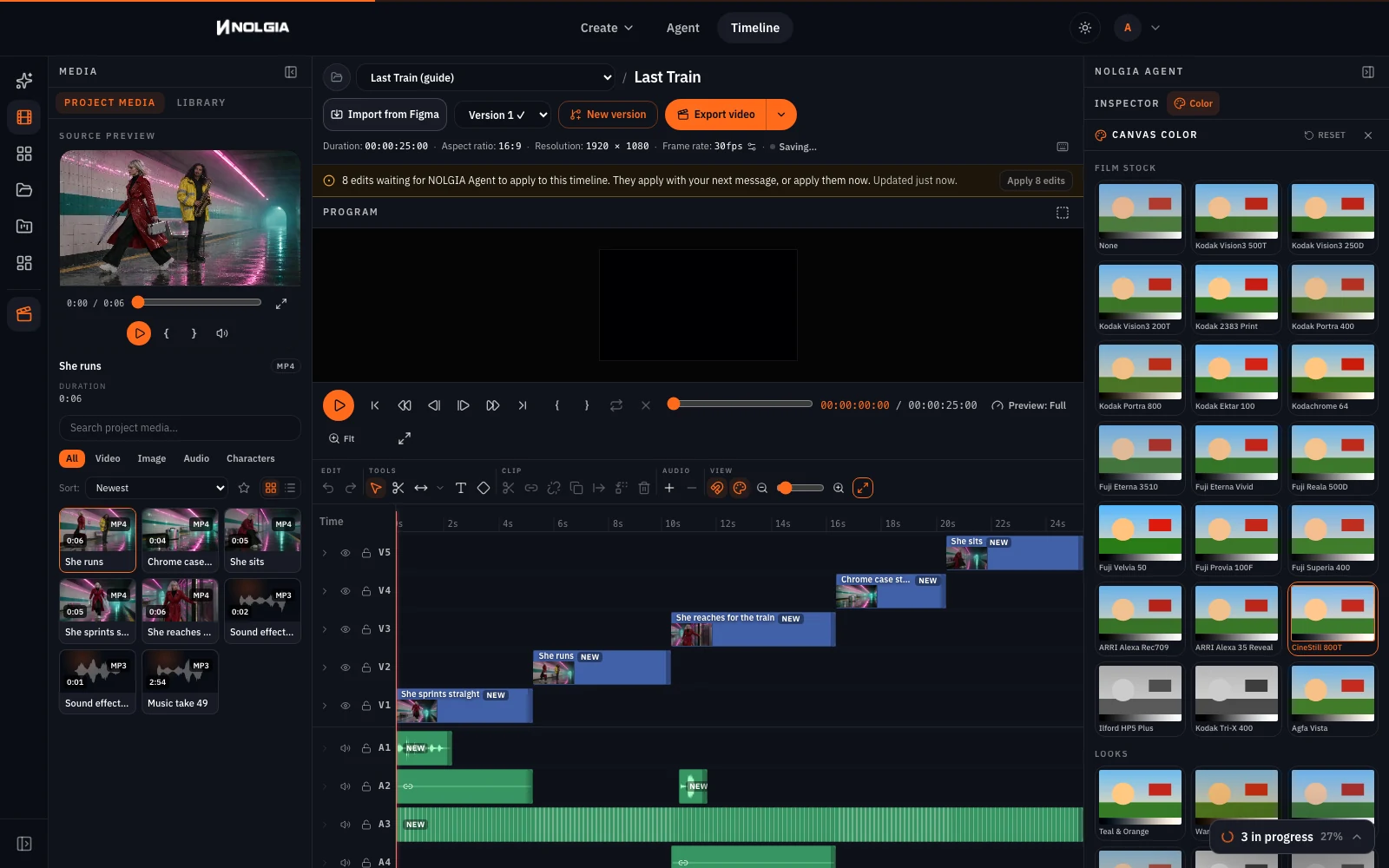Mute audio track A2
Image resolution: width=1389 pixels, height=868 pixels.
[x=346, y=786]
